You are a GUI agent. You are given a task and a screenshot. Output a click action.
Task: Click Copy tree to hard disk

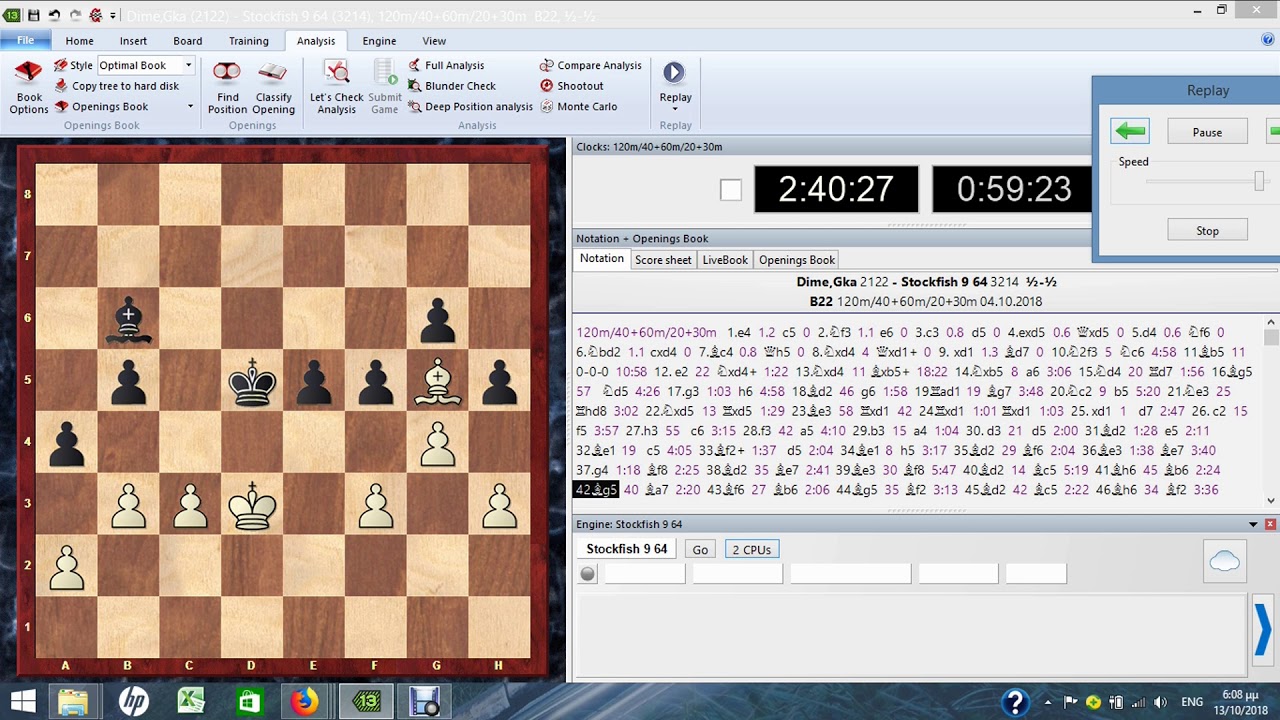click(117, 86)
